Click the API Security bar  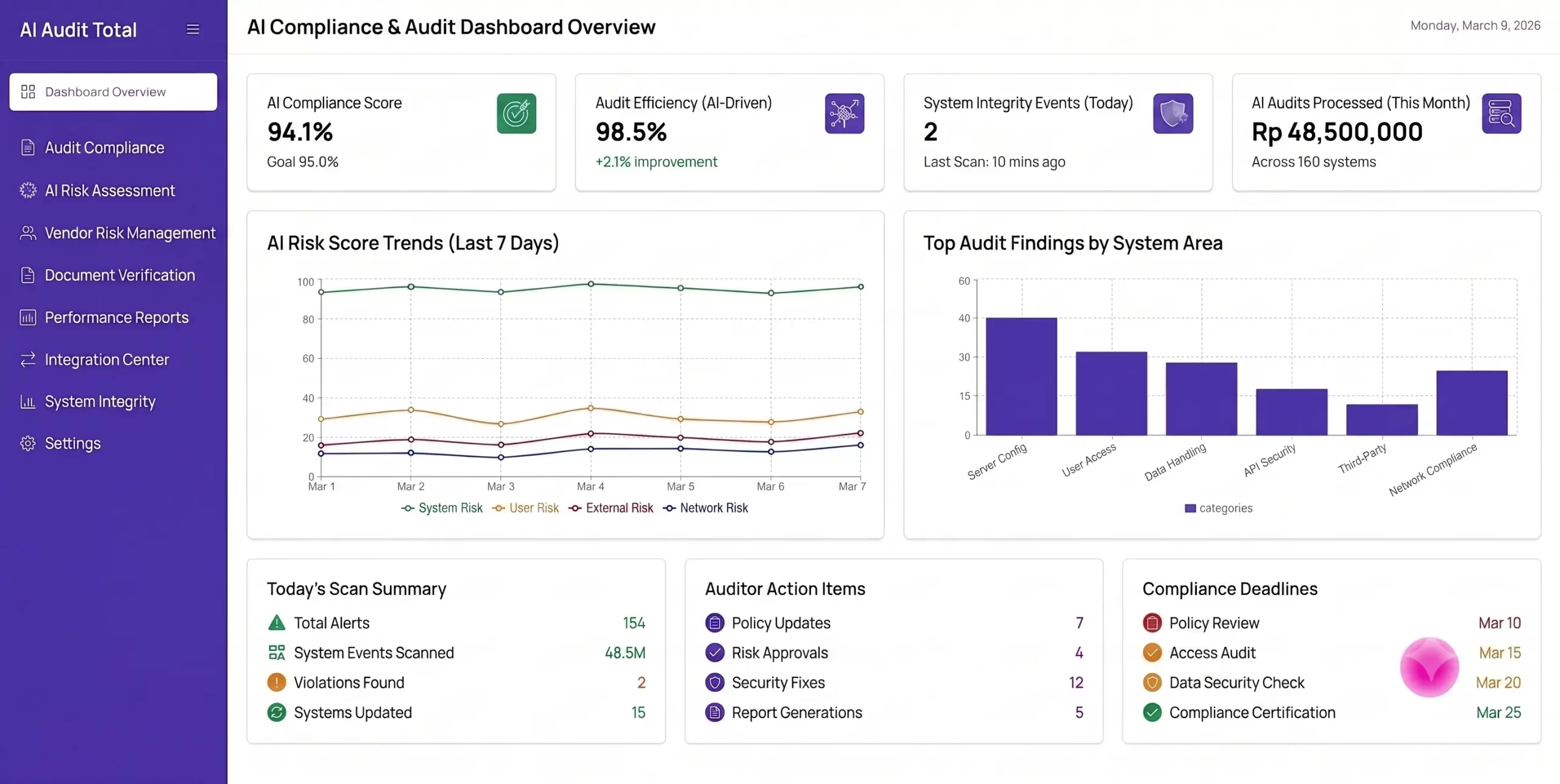tap(1292, 412)
